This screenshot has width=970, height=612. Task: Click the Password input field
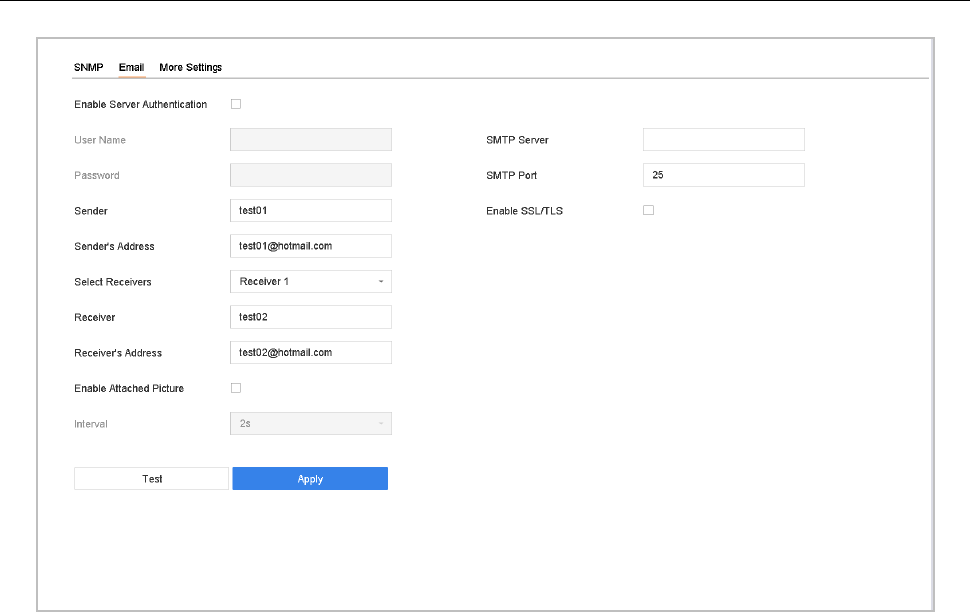310,175
